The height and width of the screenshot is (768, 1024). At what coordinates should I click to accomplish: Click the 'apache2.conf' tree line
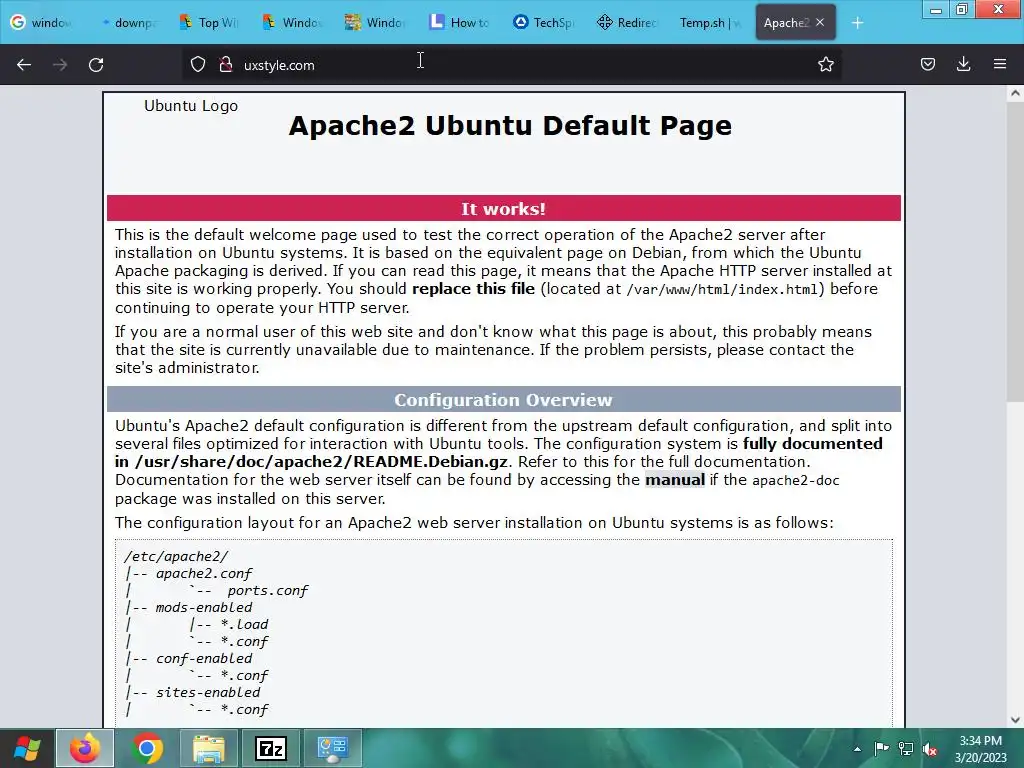204,573
